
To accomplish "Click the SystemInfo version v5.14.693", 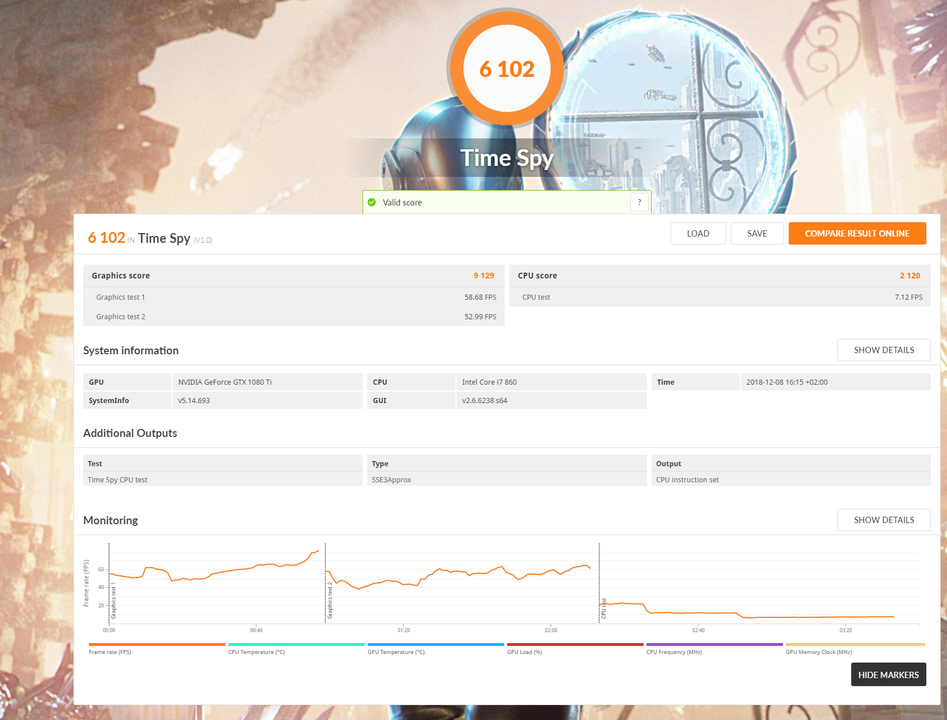I will point(194,400).
